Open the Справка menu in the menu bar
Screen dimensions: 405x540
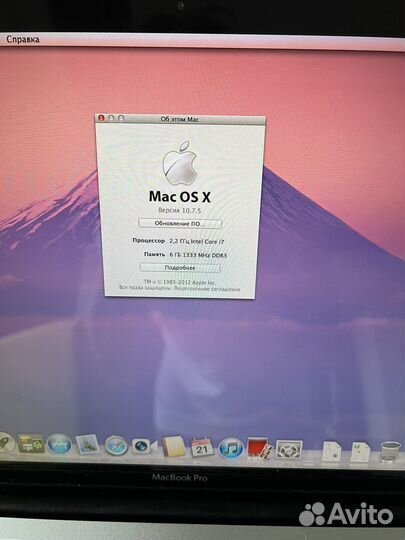tap(23, 39)
